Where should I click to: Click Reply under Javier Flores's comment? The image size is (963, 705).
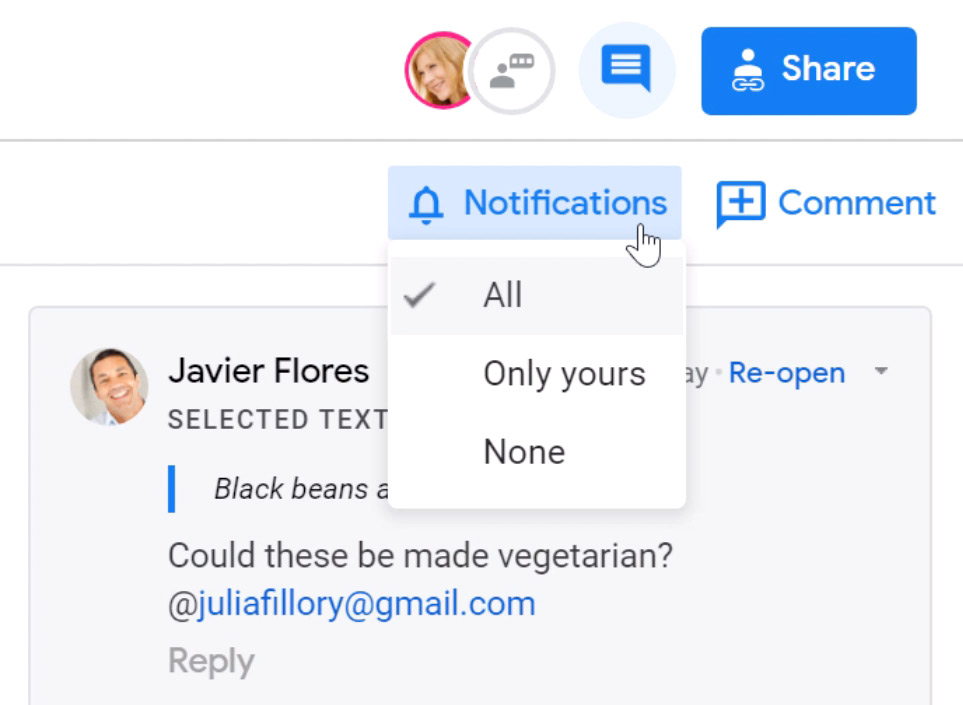click(x=210, y=659)
